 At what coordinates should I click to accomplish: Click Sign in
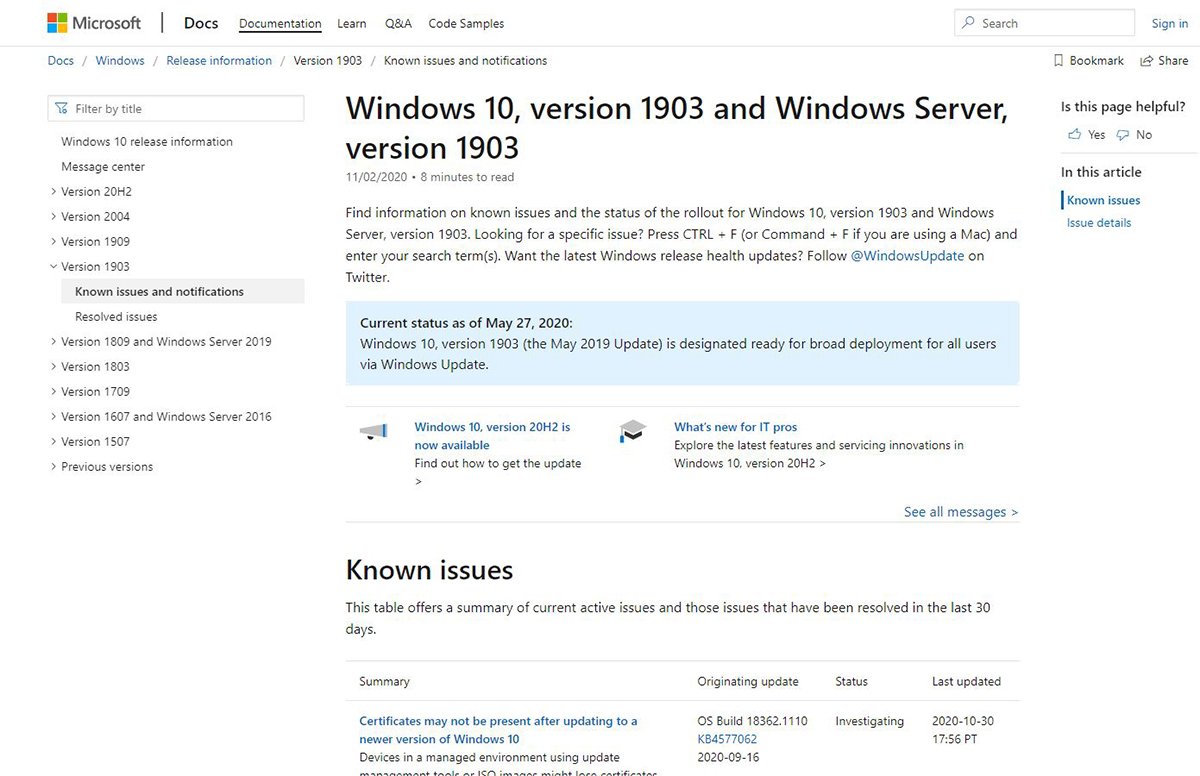pos(1169,23)
